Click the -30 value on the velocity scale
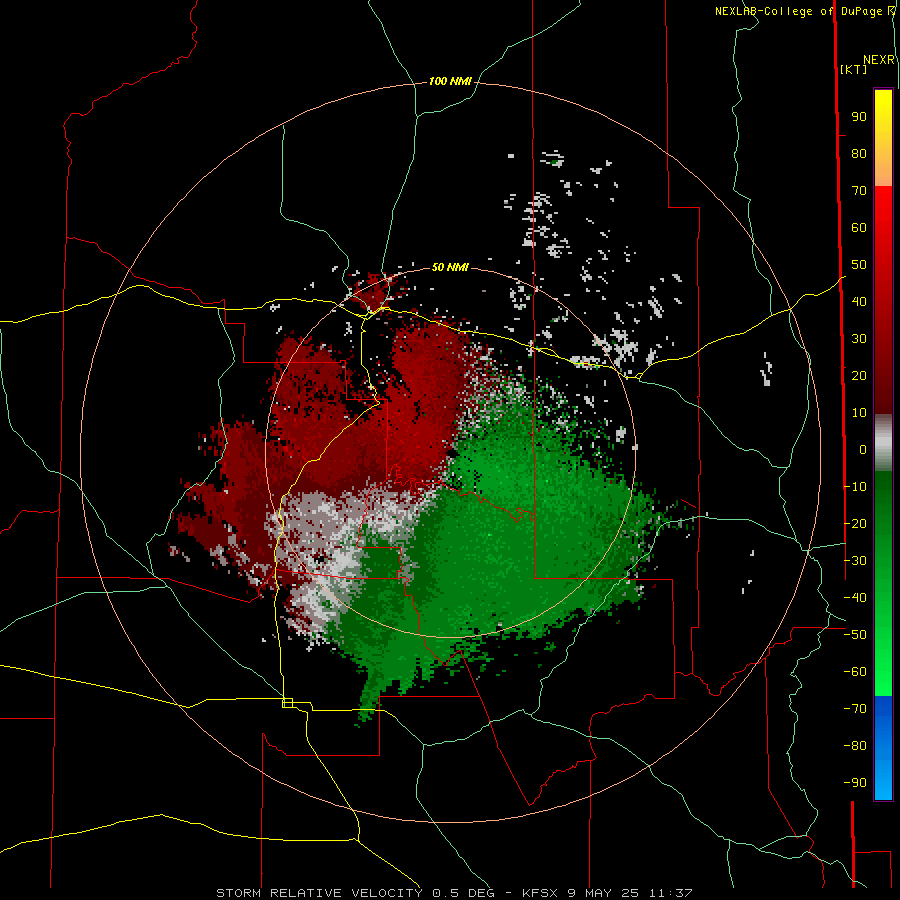This screenshot has height=900, width=900. tap(855, 561)
